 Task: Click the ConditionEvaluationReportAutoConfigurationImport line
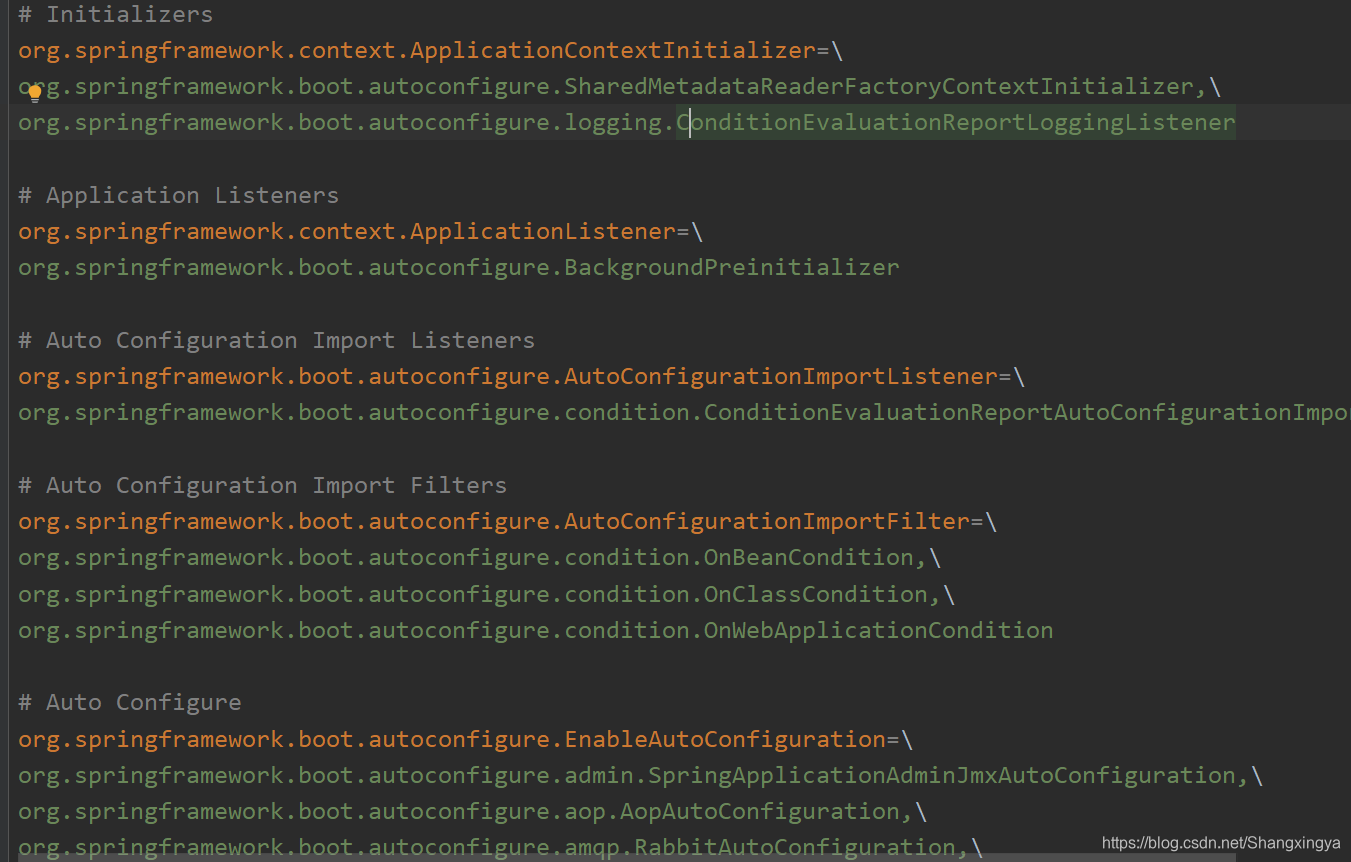click(x=684, y=413)
